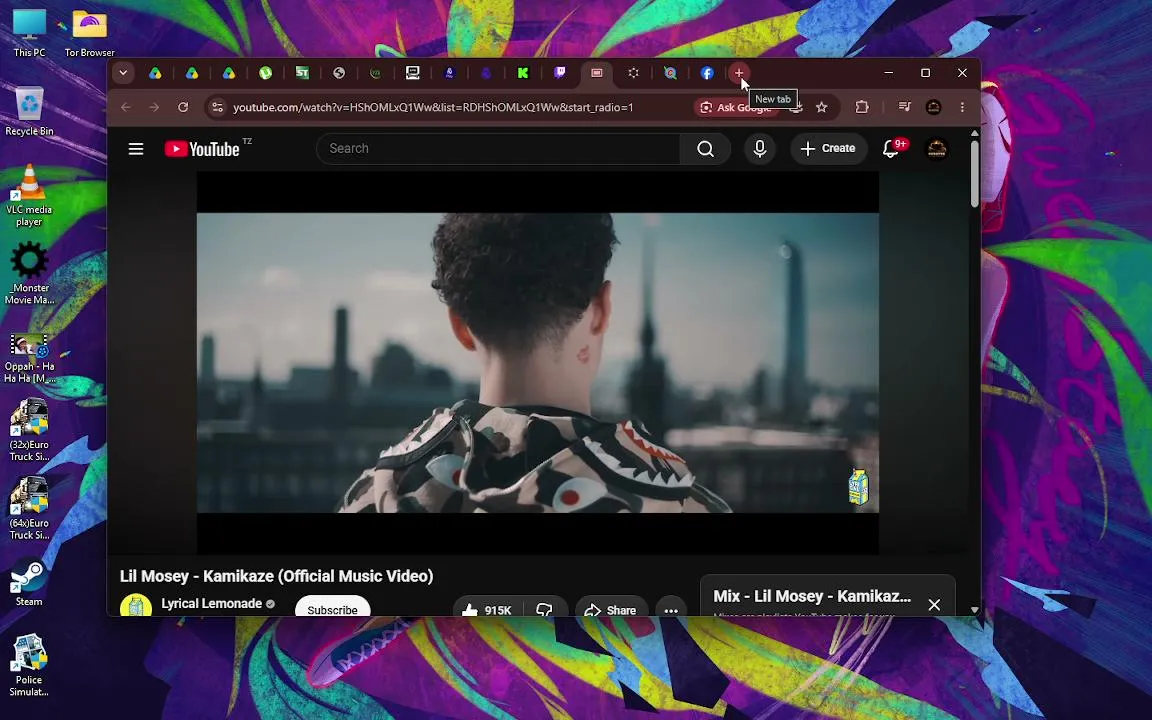Open the YouTube guide hamburger menu
Image resolution: width=1152 pixels, height=720 pixels.
(136, 149)
